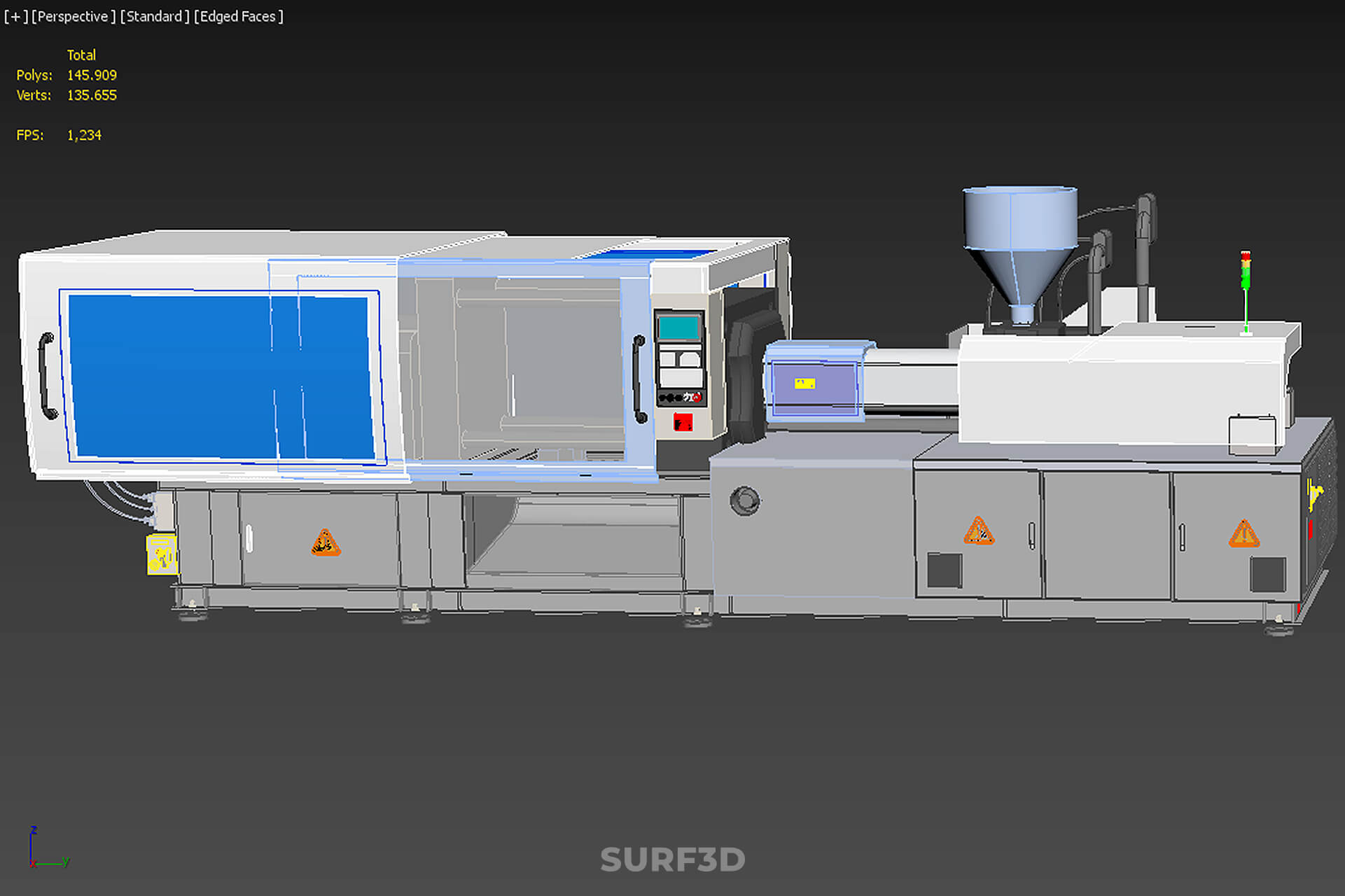Viewport: 1345px width, 896px height.
Task: Select the large blue safety door window
Action: click(221, 377)
